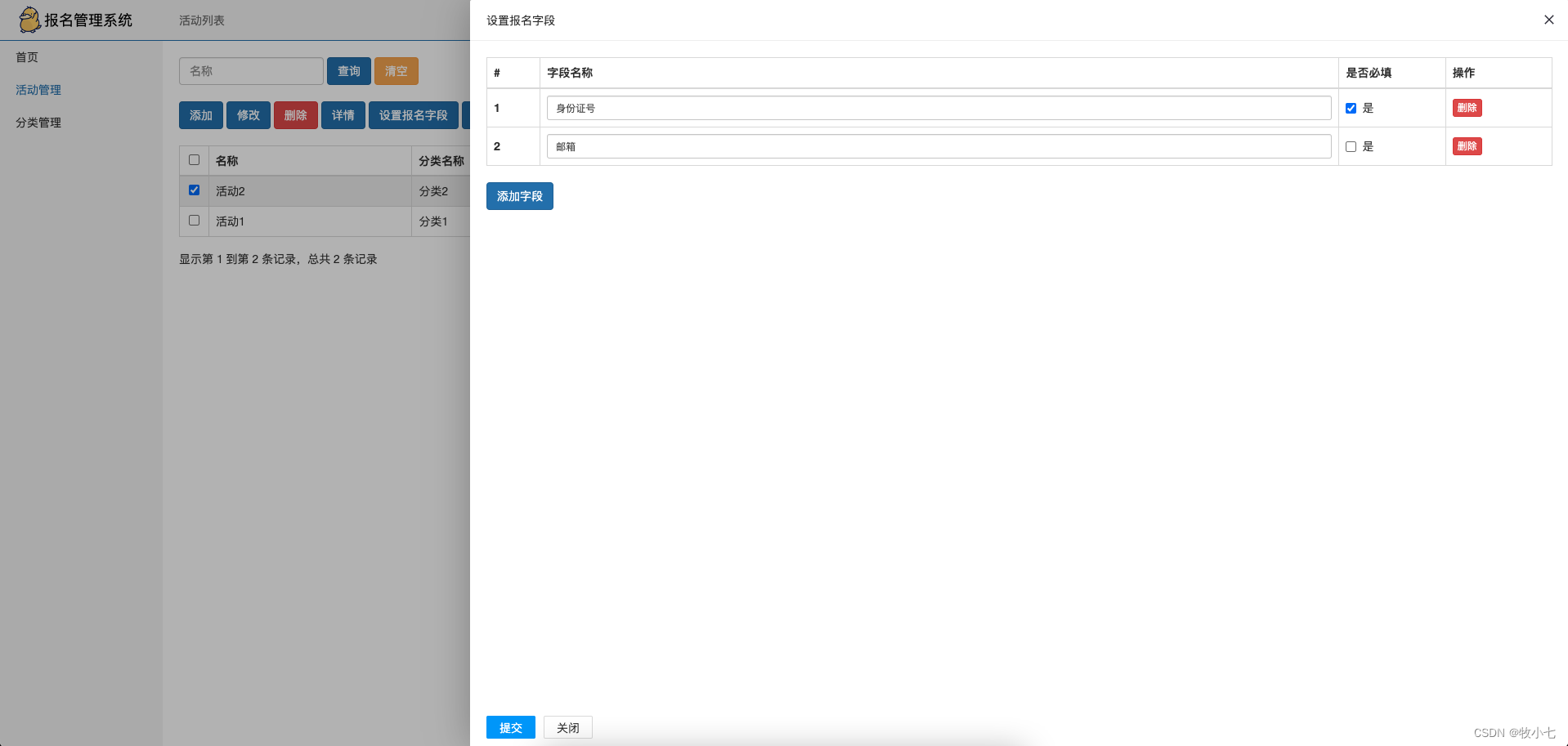
Task: Toggle required checkbox for 身份证号 field
Action: pos(1351,108)
